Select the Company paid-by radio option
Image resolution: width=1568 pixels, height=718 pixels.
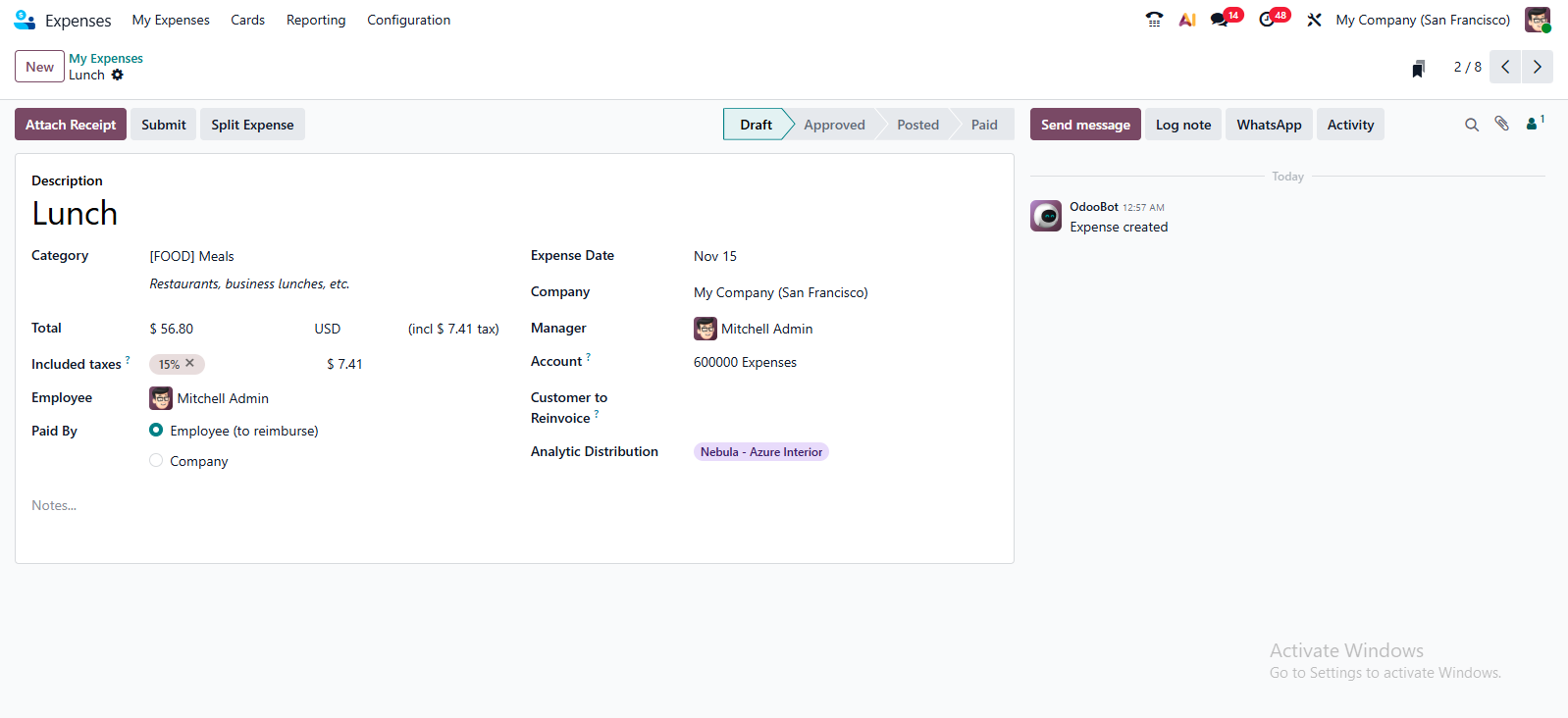click(x=156, y=460)
